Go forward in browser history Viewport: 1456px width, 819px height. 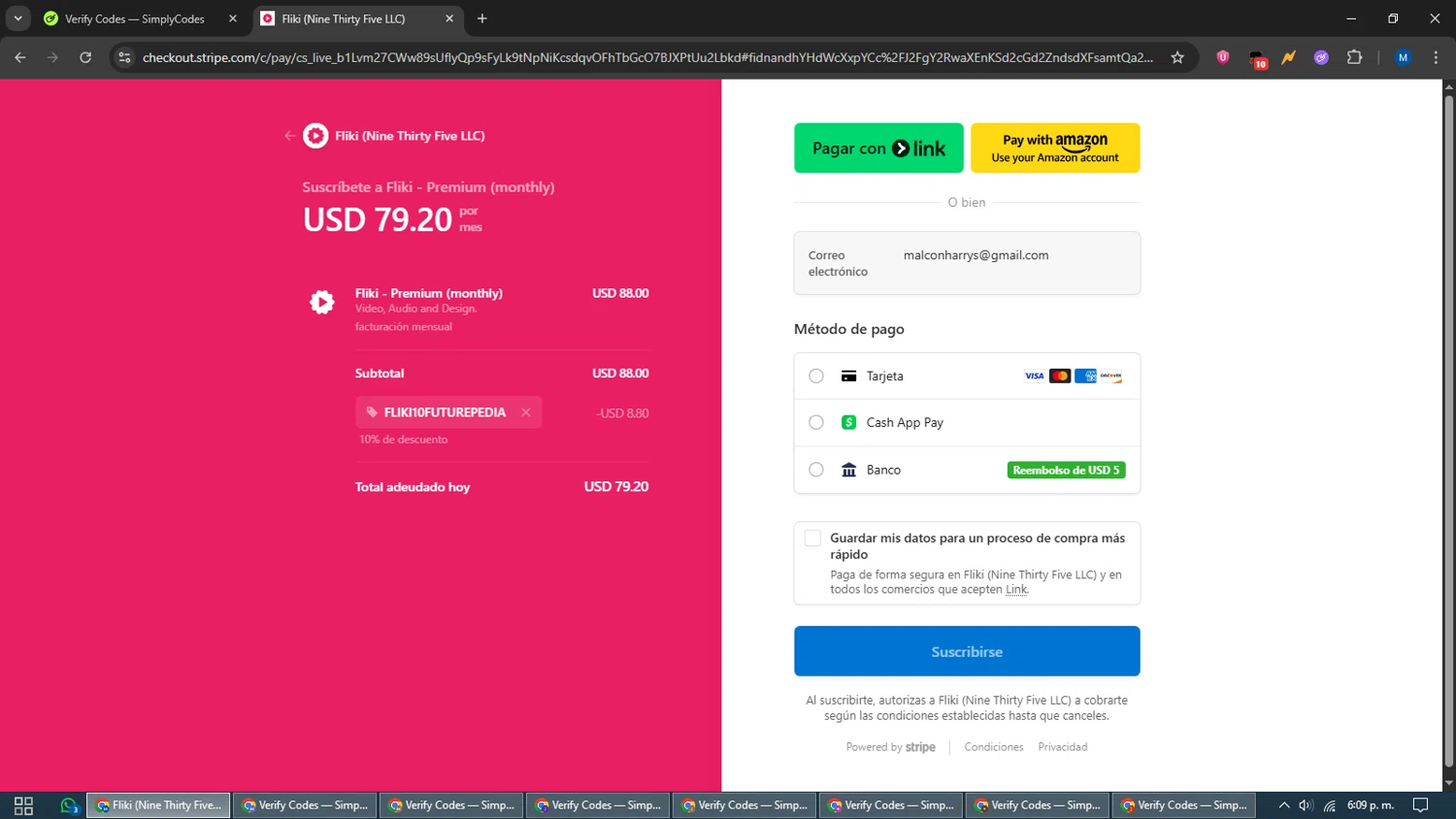pos(52,57)
